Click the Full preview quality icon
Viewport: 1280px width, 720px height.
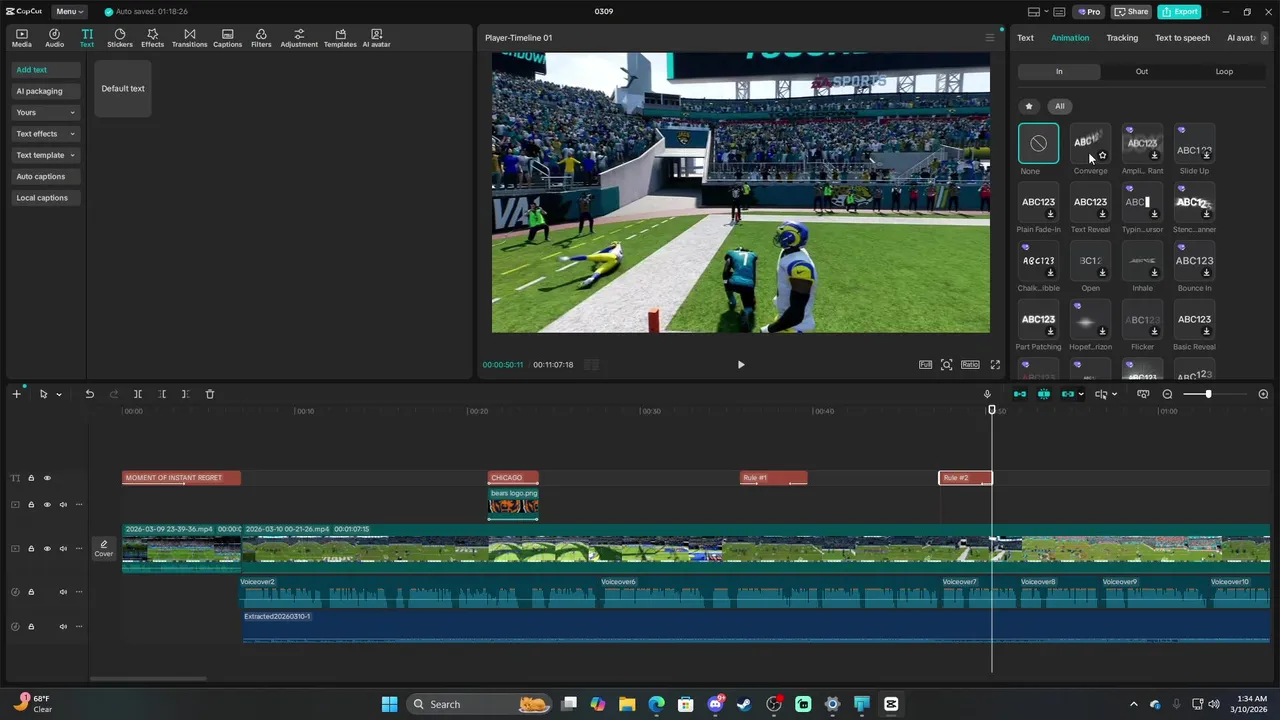pos(926,365)
